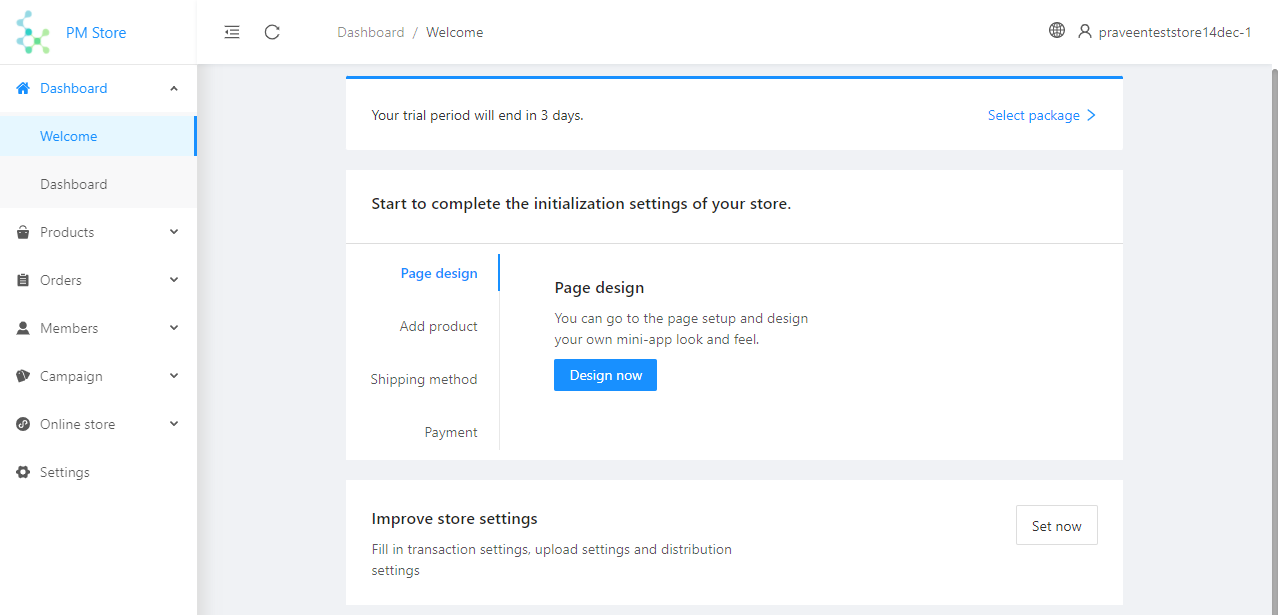Click the refresh page icon

tap(272, 32)
